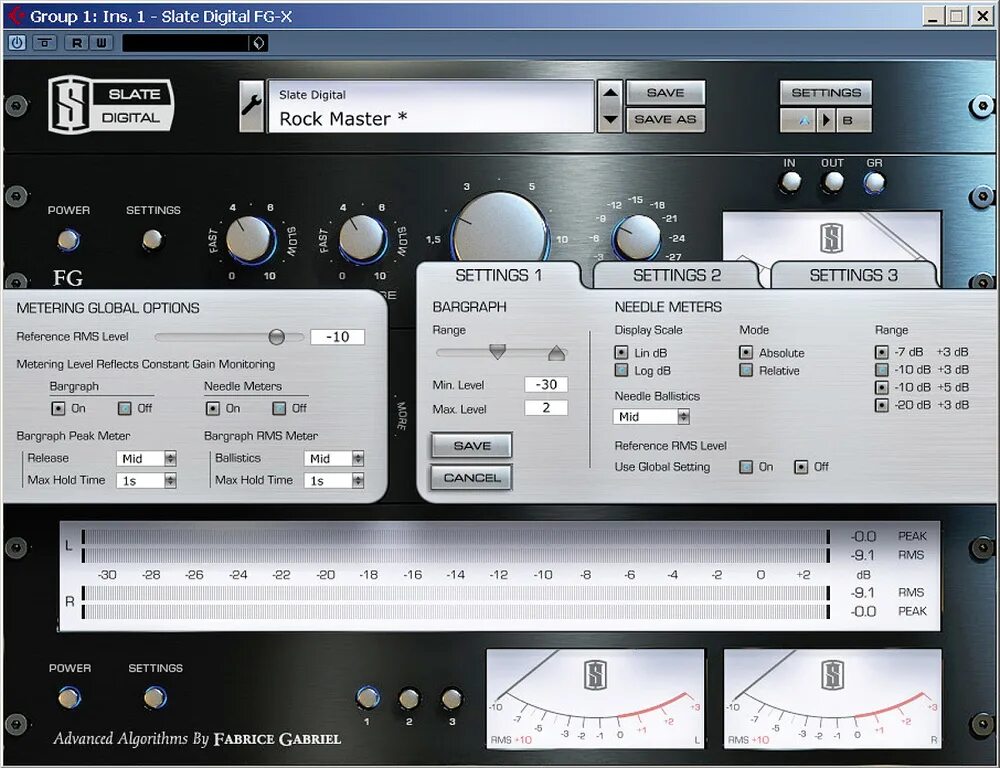
Task: Click the second FAST/SLOW release knob
Action: (362, 239)
